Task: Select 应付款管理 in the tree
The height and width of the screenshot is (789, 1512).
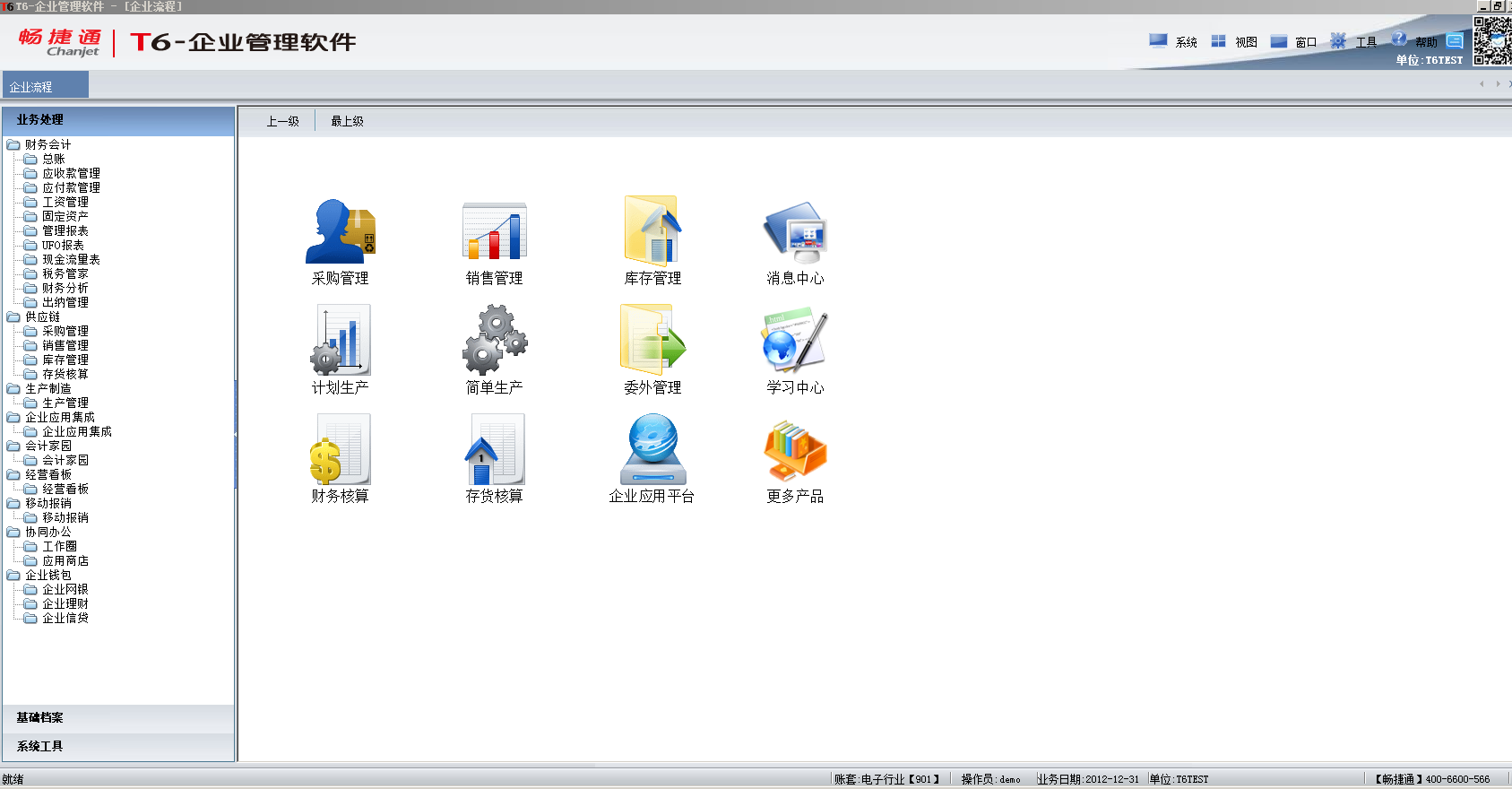Action: coord(71,187)
